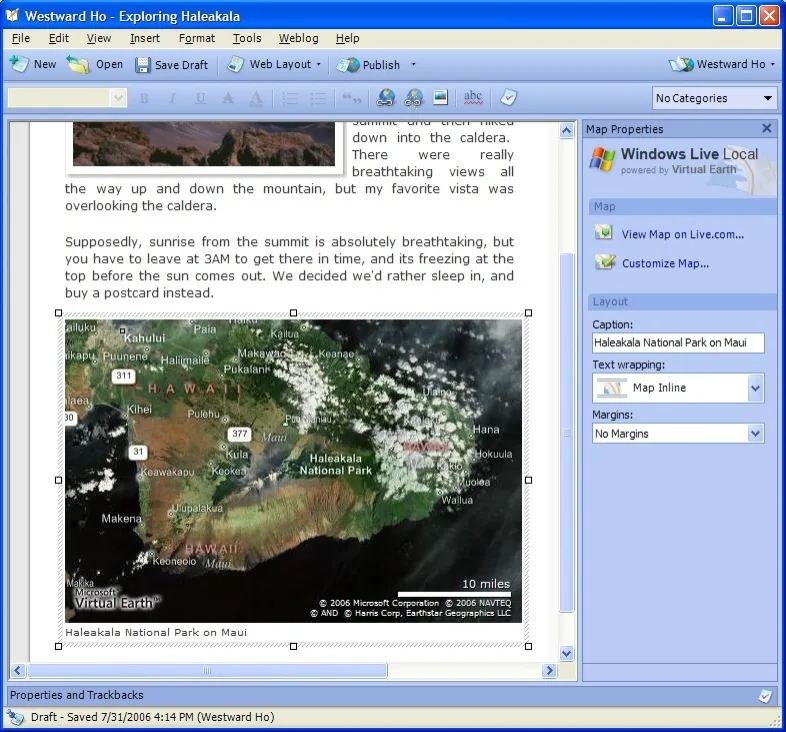Open the Text wrapping Map Inline dropdown
786x732 pixels.
[678, 388]
